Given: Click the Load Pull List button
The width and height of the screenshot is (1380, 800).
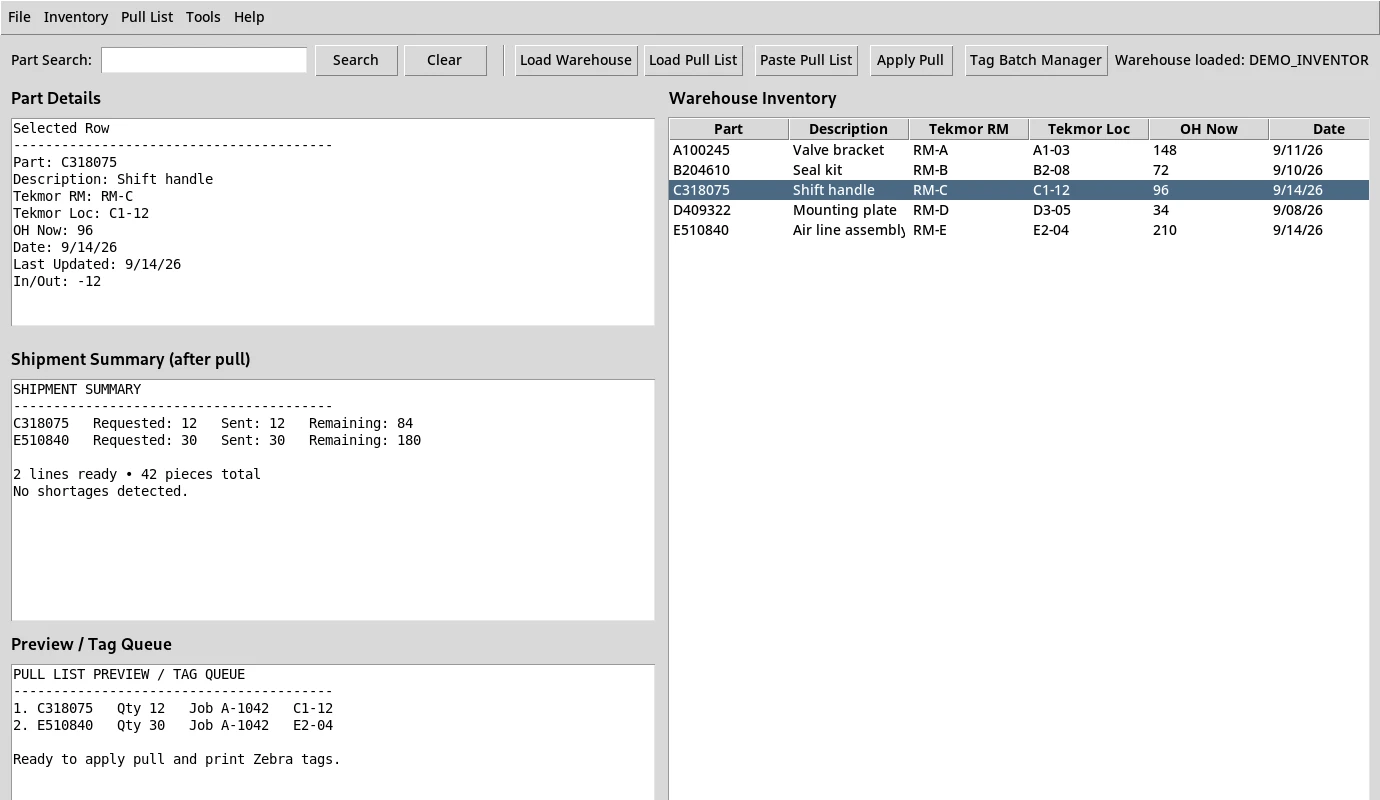Looking at the screenshot, I should click(x=693, y=60).
